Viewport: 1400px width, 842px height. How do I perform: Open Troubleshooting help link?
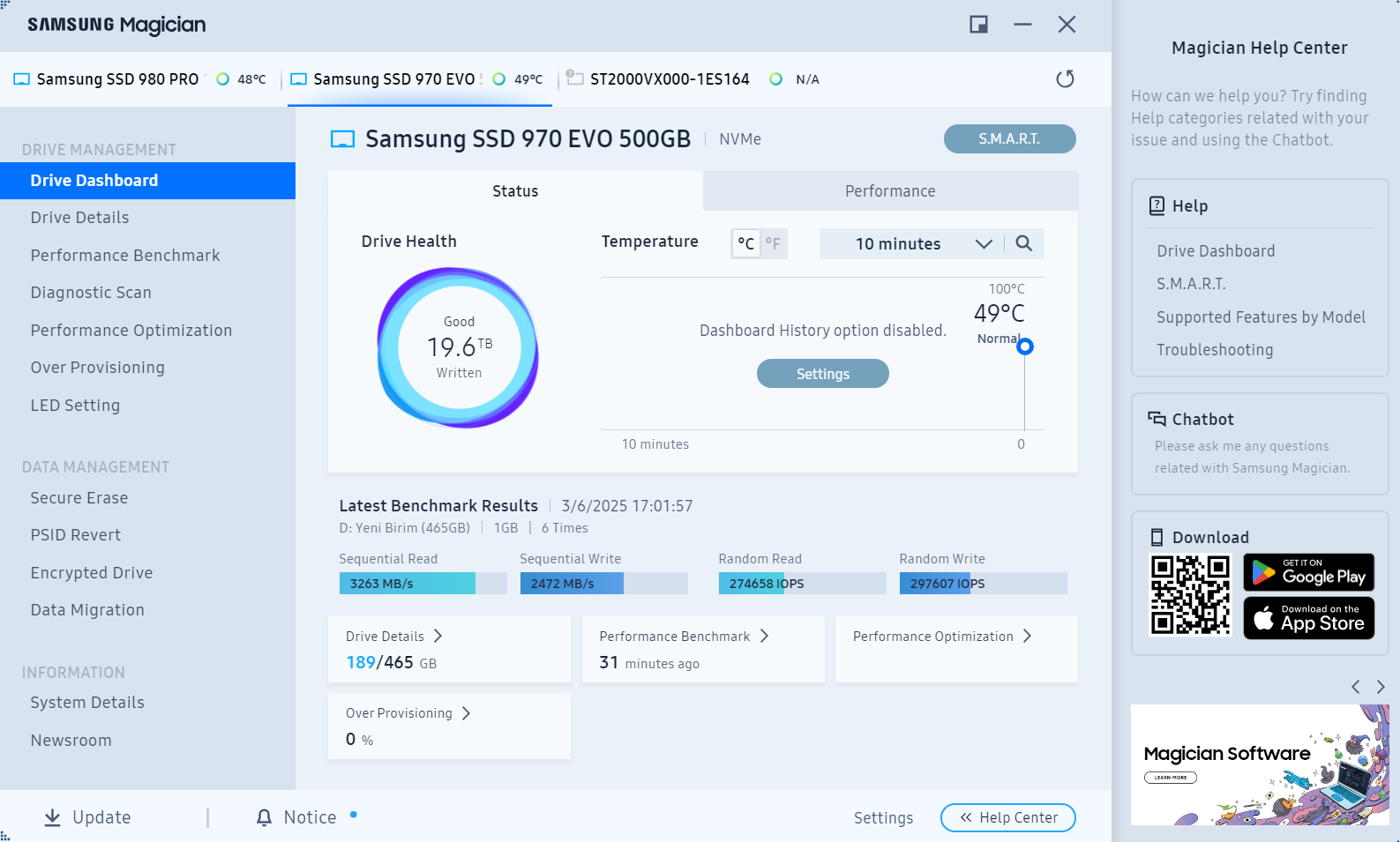(1215, 350)
